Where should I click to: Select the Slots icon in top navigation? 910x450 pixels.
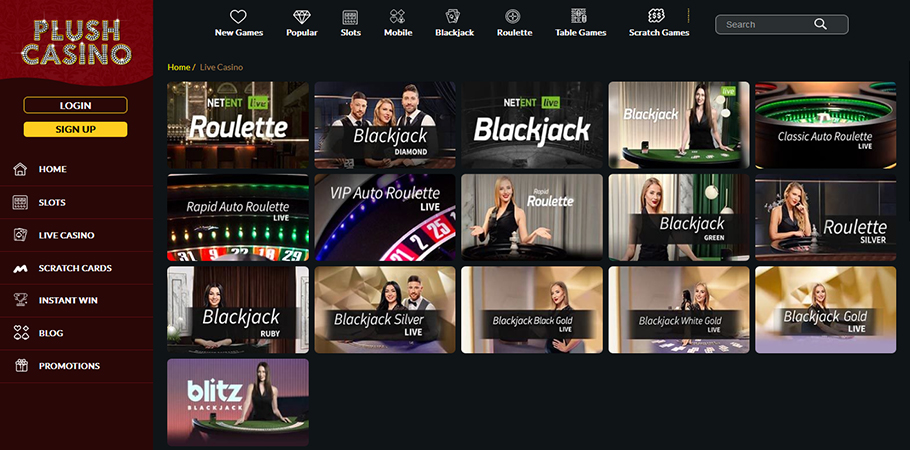pos(350,17)
